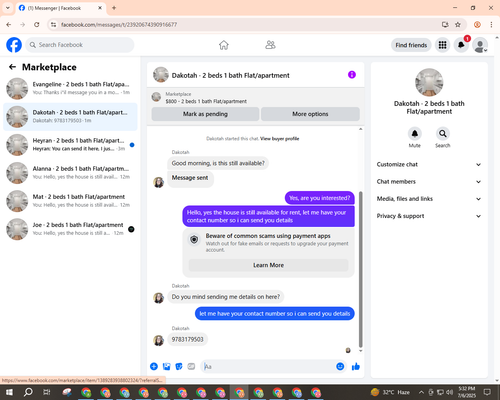This screenshot has width=500, height=400.
Task: Click Find friends button
Action: click(x=411, y=45)
